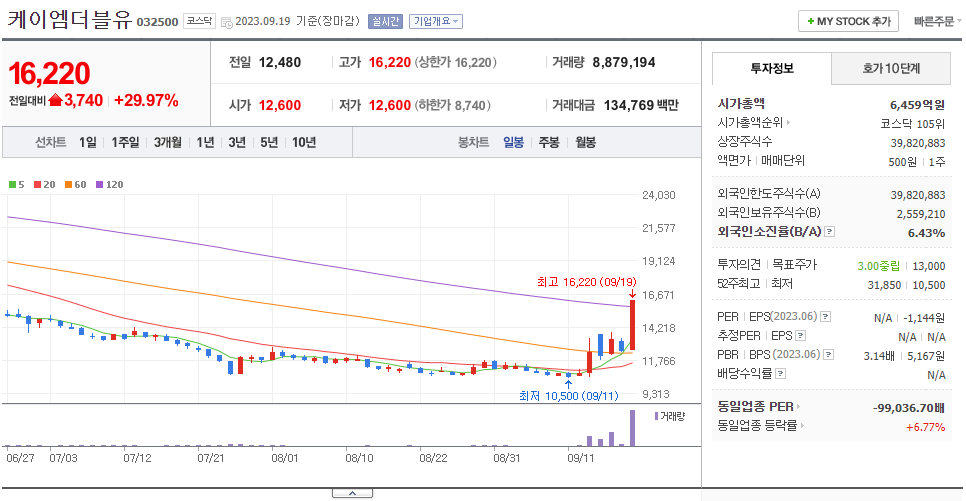Select the 월봉 candlestick chart
The width and height of the screenshot is (966, 501).
[x=585, y=142]
